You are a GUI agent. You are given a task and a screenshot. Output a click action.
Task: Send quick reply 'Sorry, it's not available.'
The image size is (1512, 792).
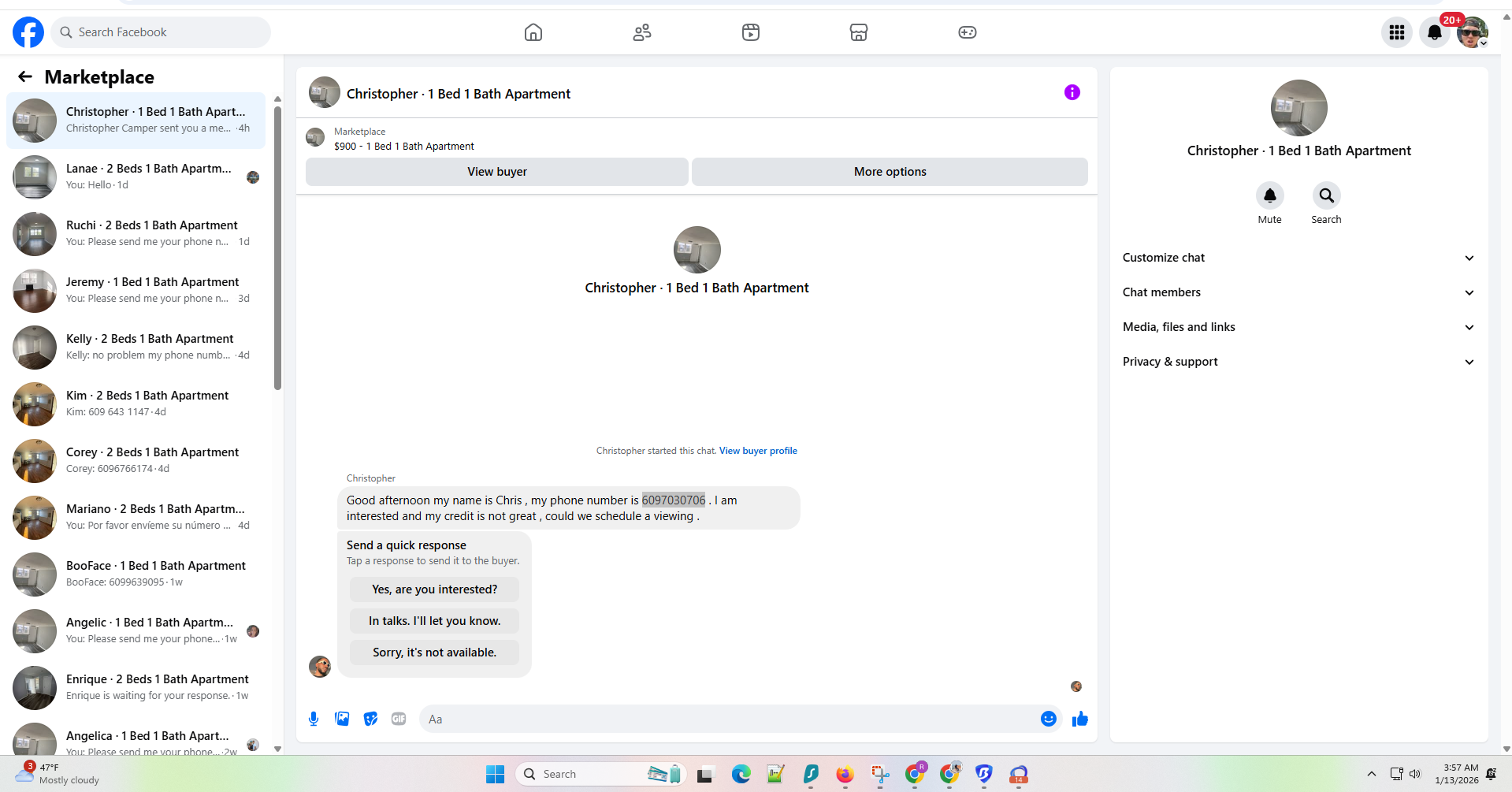click(435, 653)
